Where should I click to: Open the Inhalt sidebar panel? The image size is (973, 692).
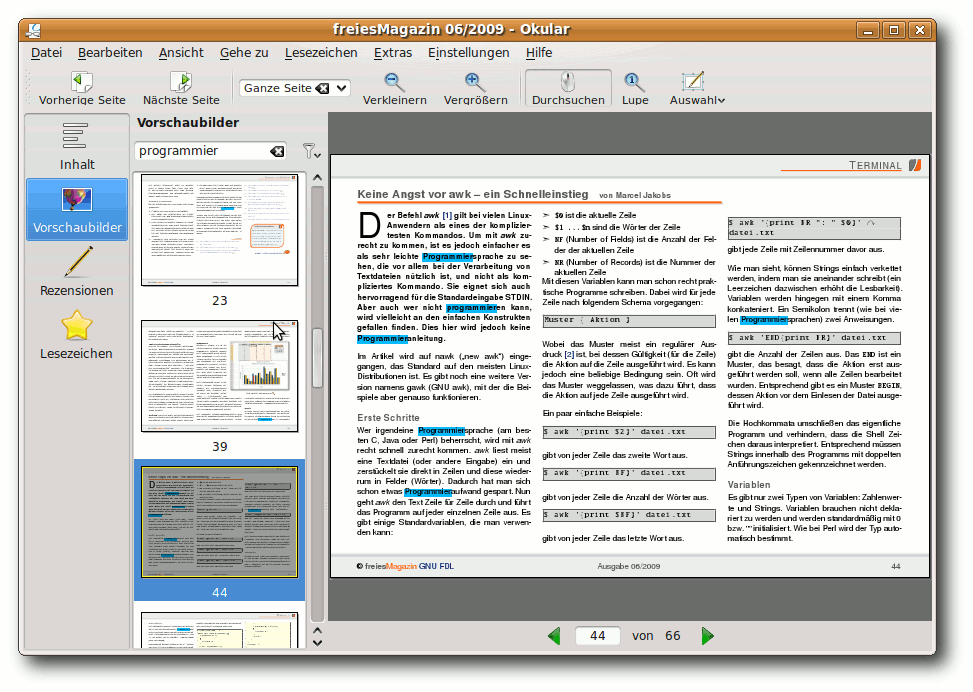(77, 146)
